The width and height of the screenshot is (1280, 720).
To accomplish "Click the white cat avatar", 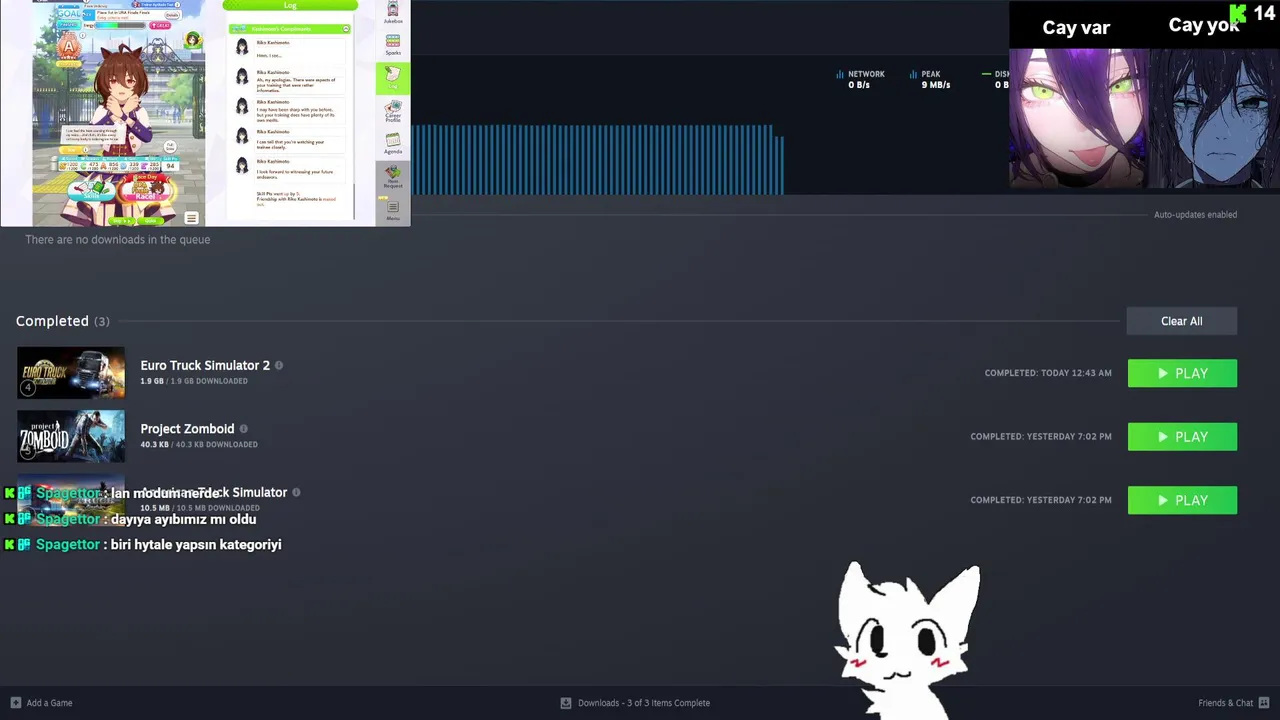I will pos(908,640).
